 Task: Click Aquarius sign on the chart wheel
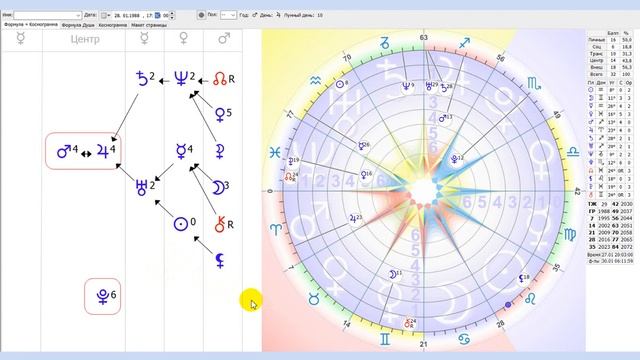pyautogui.click(x=315, y=80)
